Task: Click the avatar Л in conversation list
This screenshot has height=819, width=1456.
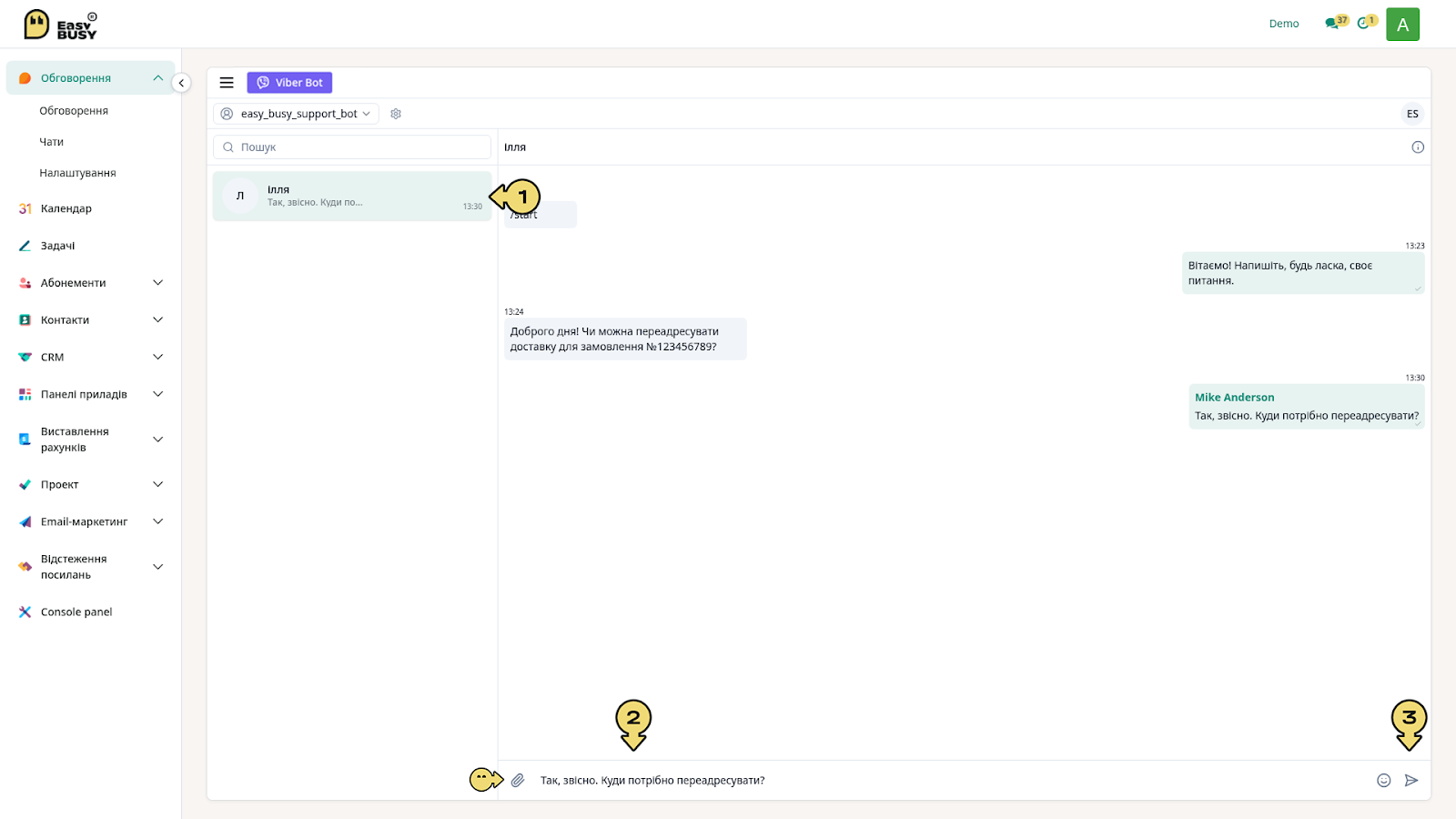Action: pyautogui.click(x=240, y=196)
